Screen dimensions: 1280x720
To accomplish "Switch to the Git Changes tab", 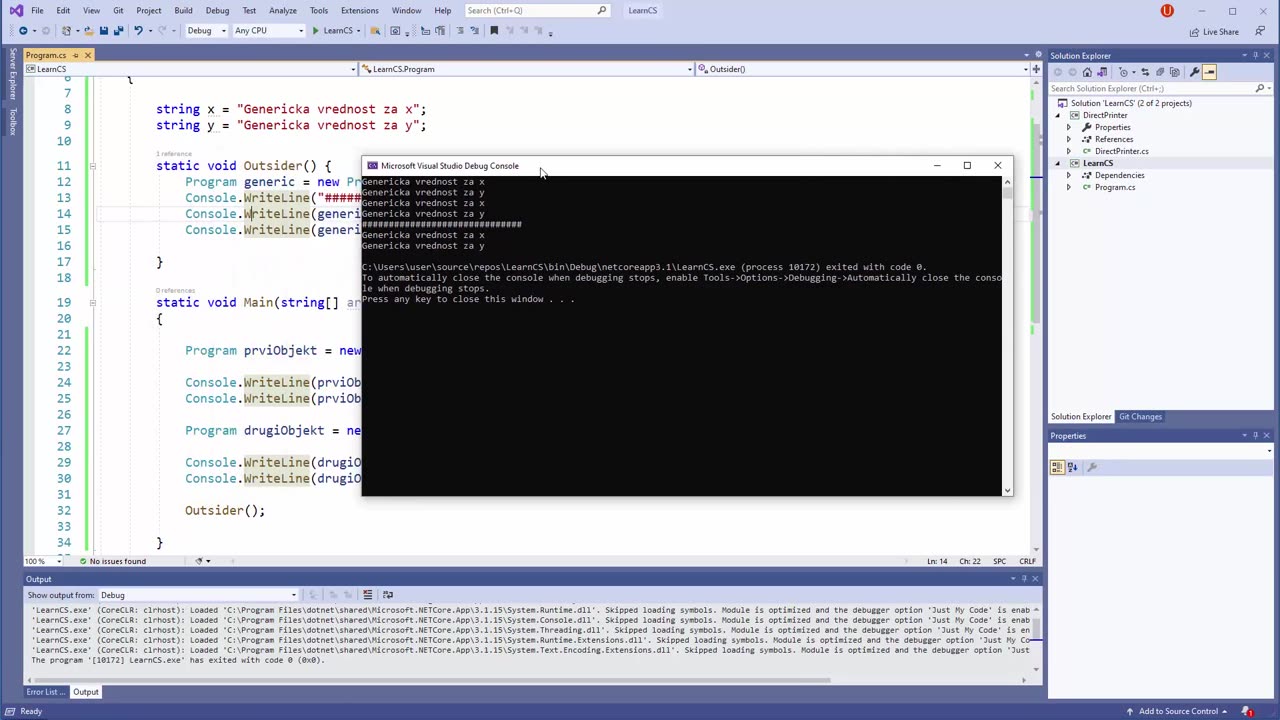I will [x=1140, y=417].
